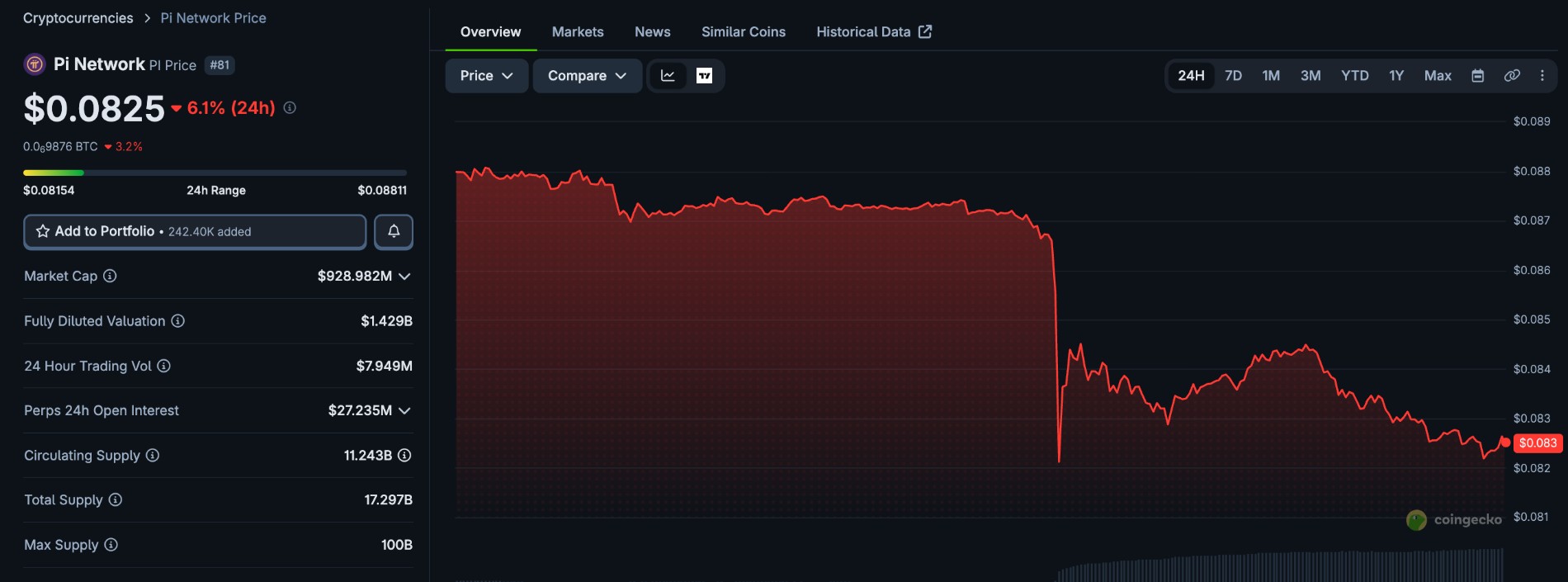The image size is (1568, 582).
Task: Open info icon next to 24h change
Action: [x=290, y=107]
